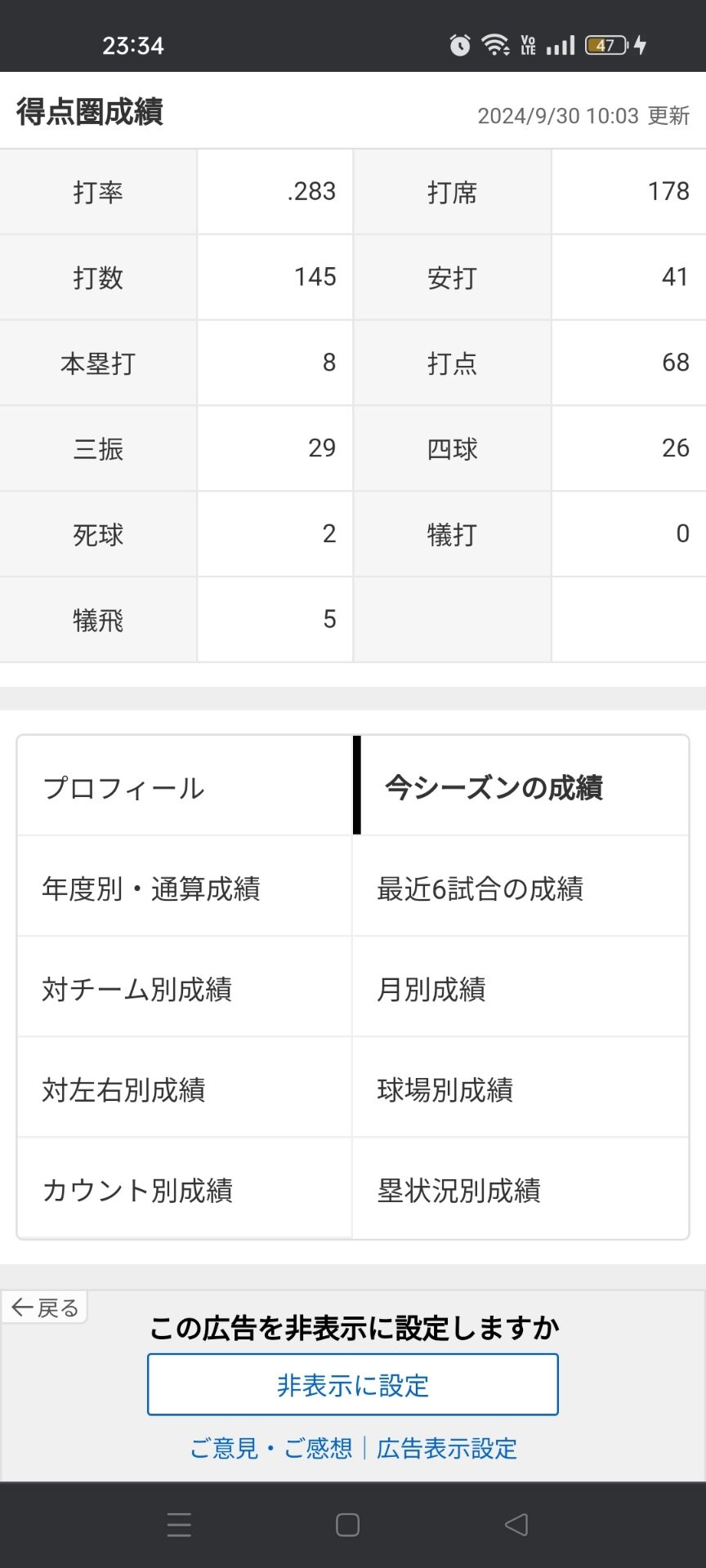
Task: Go to 対チーム別成績
Action: [x=185, y=988]
